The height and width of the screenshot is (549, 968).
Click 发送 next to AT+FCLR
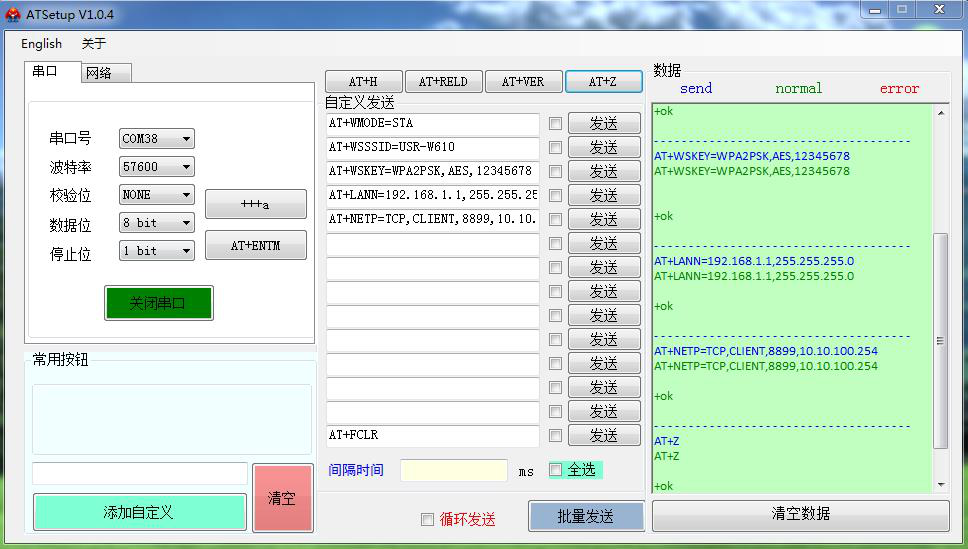coord(604,435)
